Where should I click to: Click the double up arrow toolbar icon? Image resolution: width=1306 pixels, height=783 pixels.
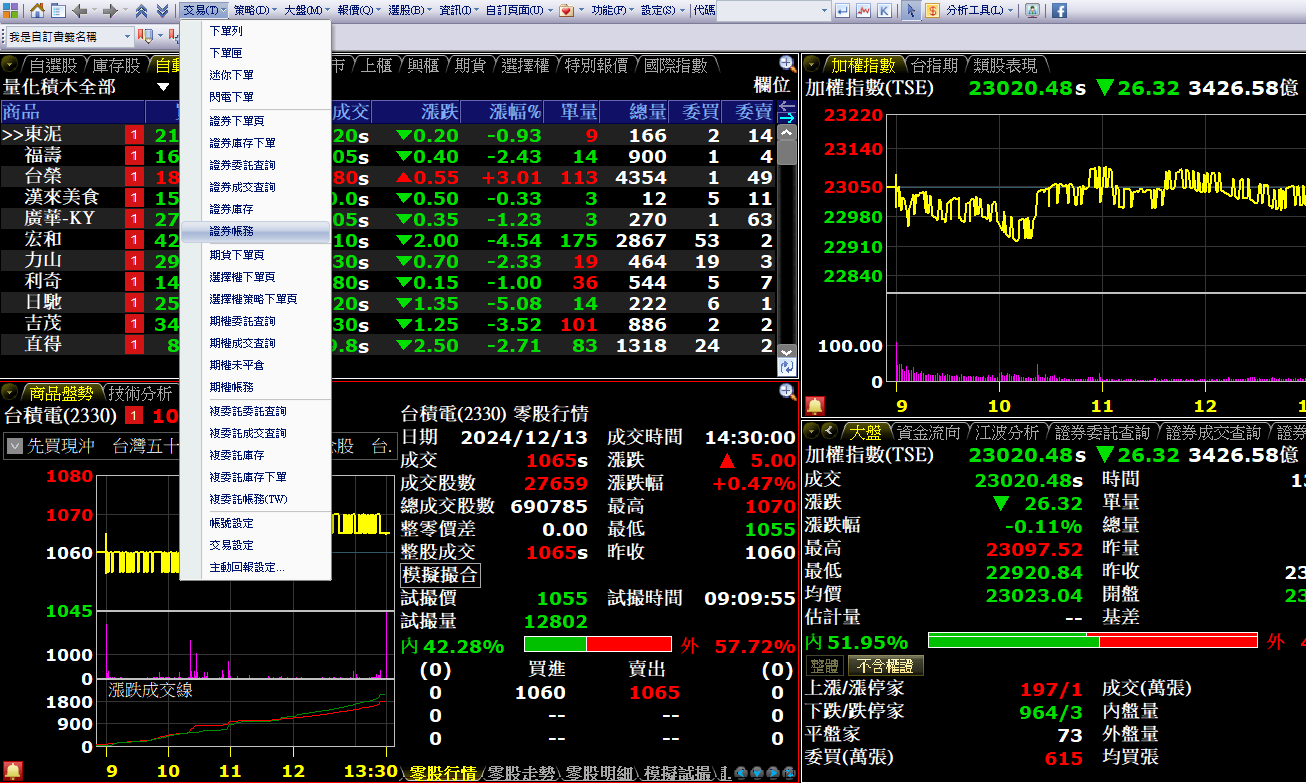click(x=141, y=10)
